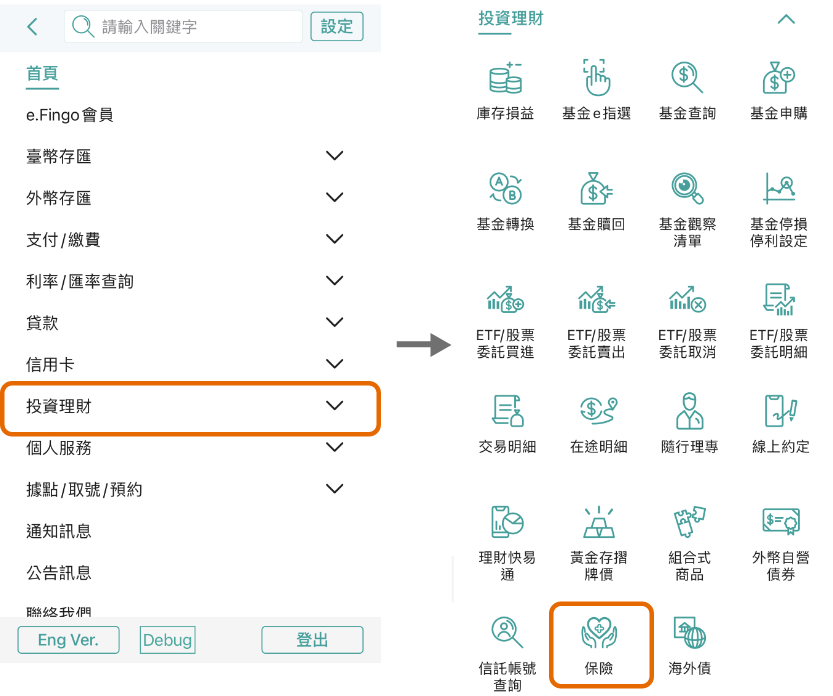The image size is (833, 696).
Task: Open 黃金存摺牌價 gold price icon
Action: pyautogui.click(x=599, y=521)
